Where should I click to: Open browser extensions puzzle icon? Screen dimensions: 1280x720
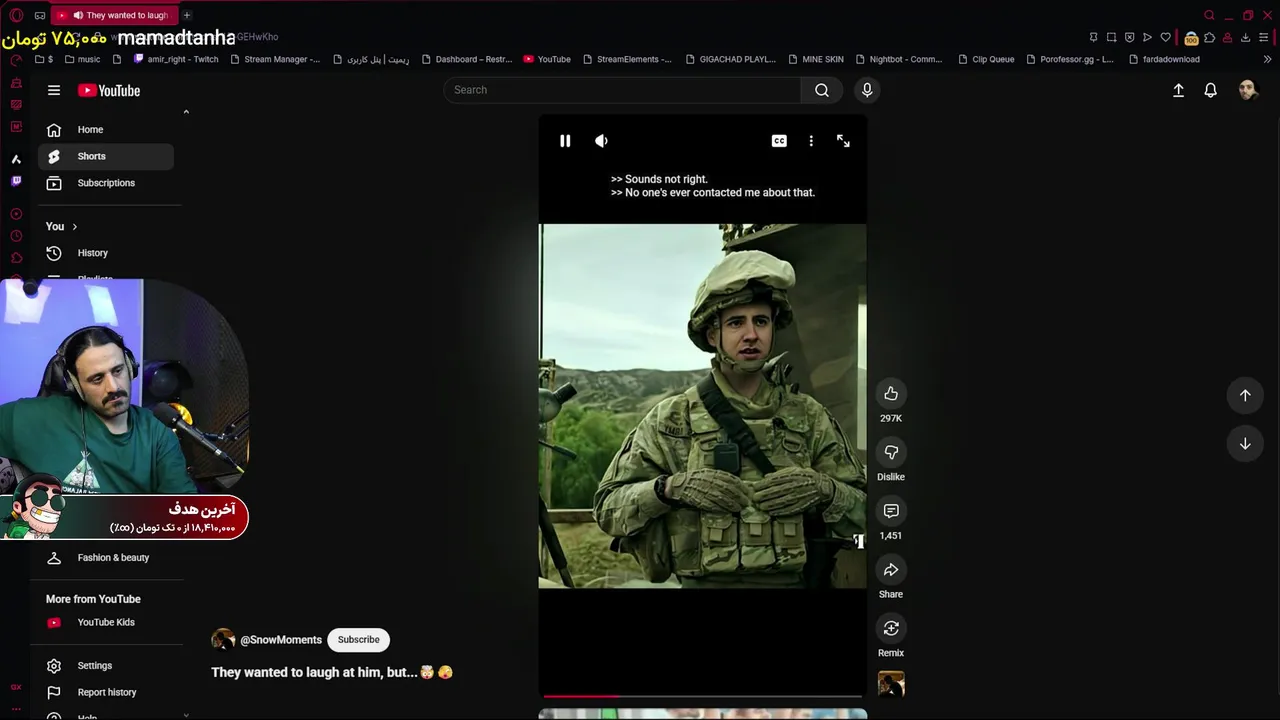pyautogui.click(x=1209, y=37)
